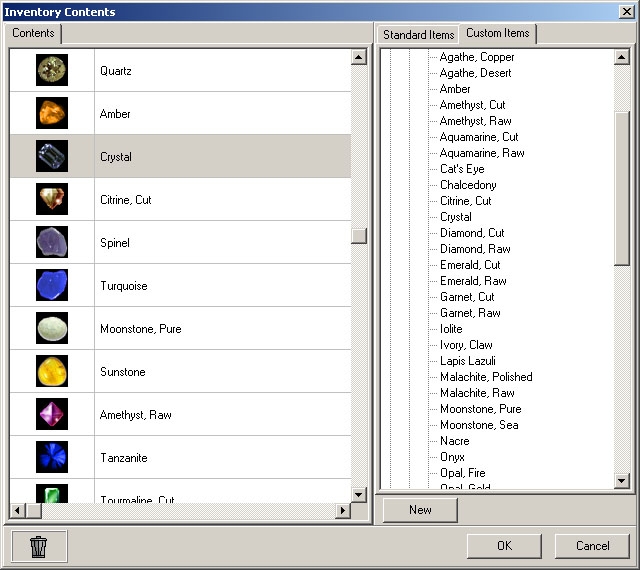The height and width of the screenshot is (570, 640).
Task: Click the up arrow of item tree scrollbar
Action: (x=622, y=57)
